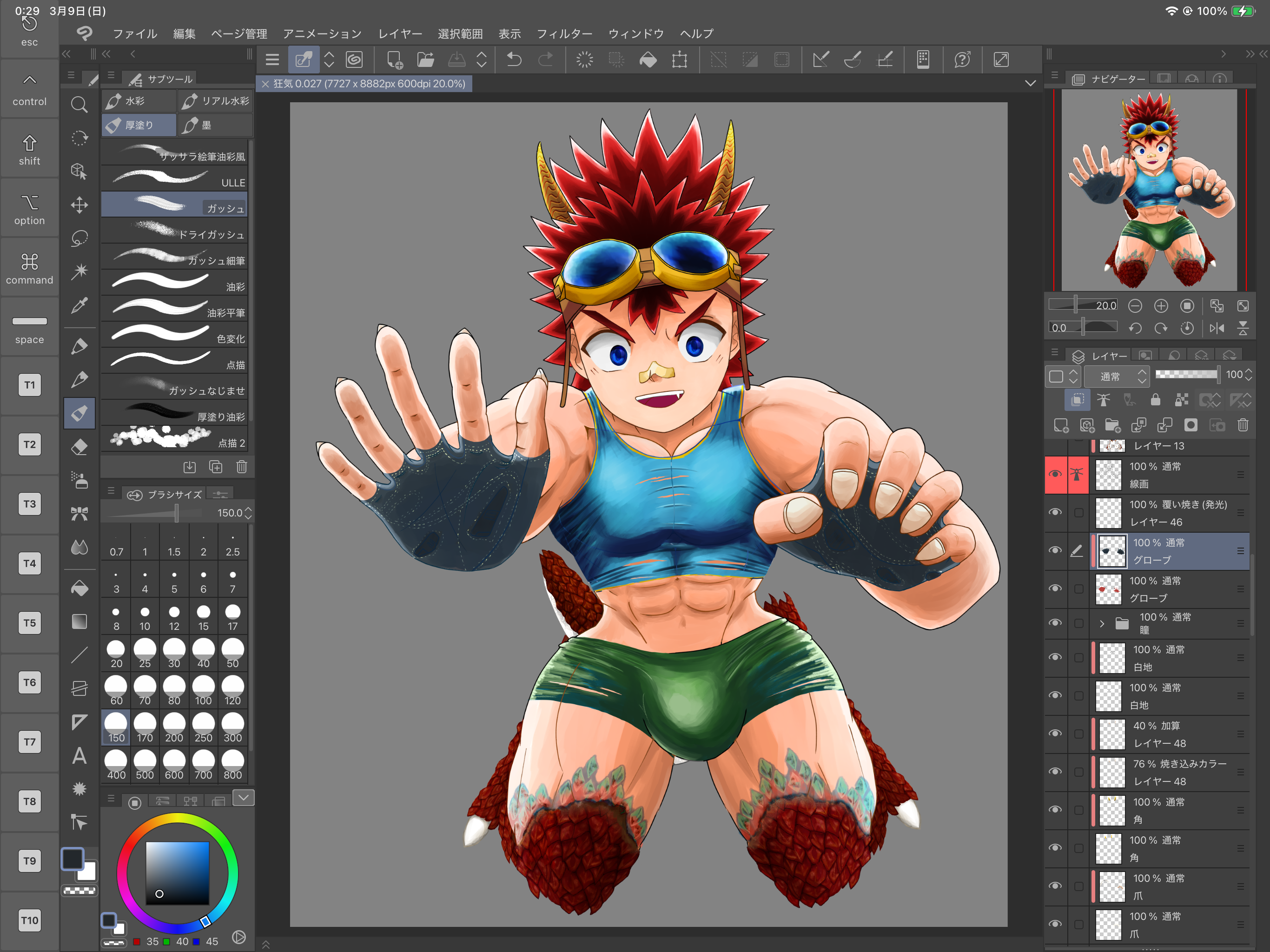The width and height of the screenshot is (1270, 952).
Task: Click the Zoom out icon in Navigator
Action: click(x=1135, y=306)
